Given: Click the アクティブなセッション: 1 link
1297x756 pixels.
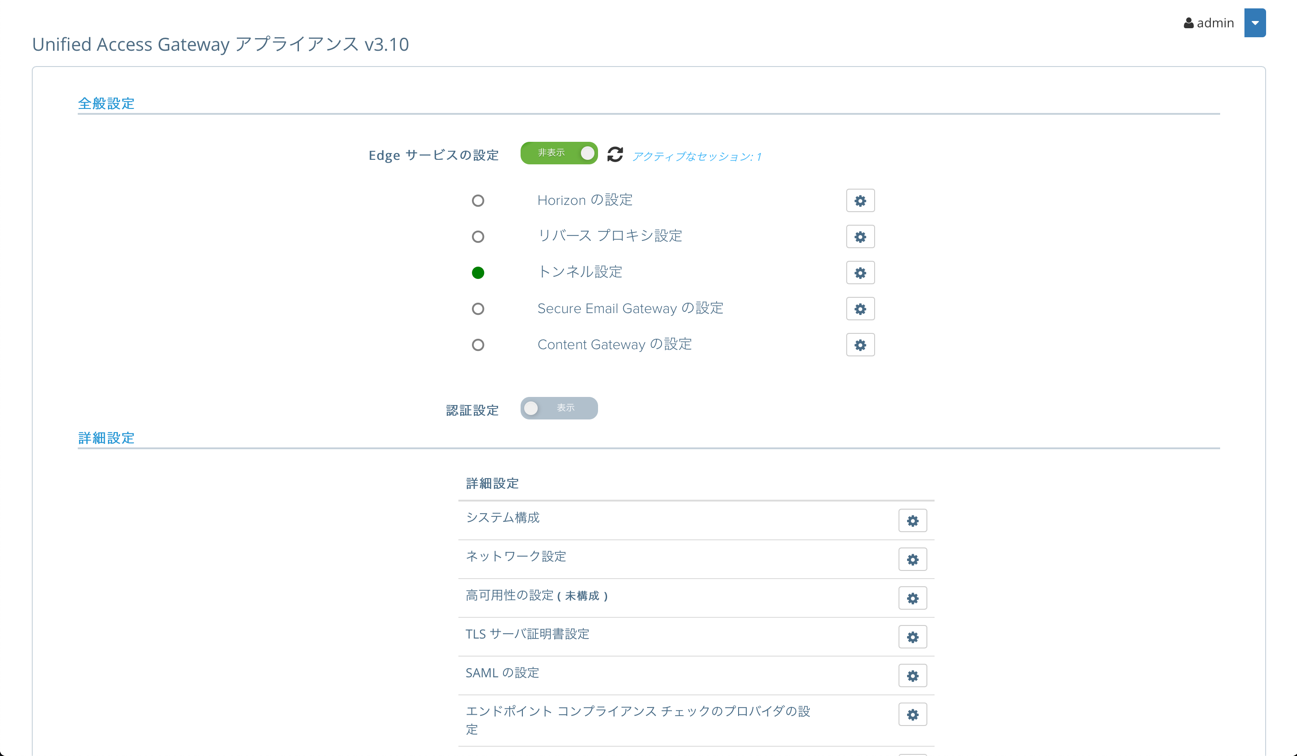Looking at the screenshot, I should click(697, 156).
